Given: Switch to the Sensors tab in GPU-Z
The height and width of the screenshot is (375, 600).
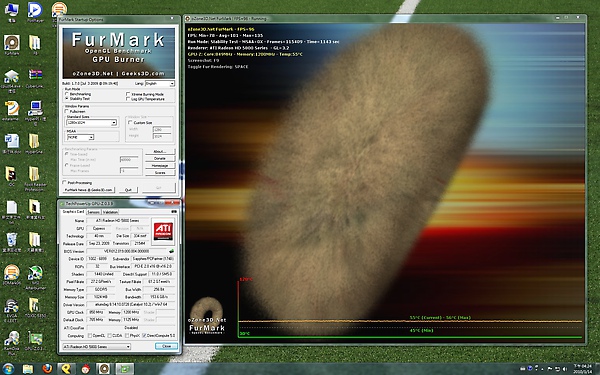Looking at the screenshot, I should tap(93, 212).
